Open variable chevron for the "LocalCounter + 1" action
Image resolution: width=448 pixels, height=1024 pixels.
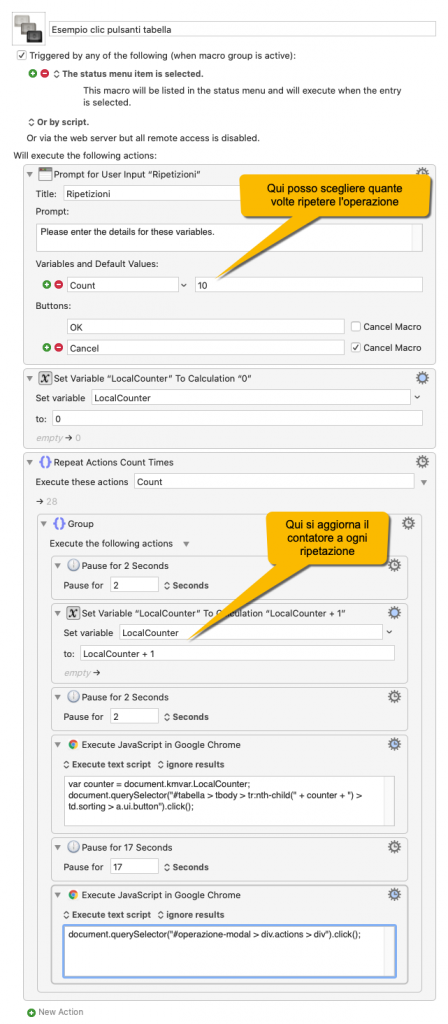coord(390,632)
